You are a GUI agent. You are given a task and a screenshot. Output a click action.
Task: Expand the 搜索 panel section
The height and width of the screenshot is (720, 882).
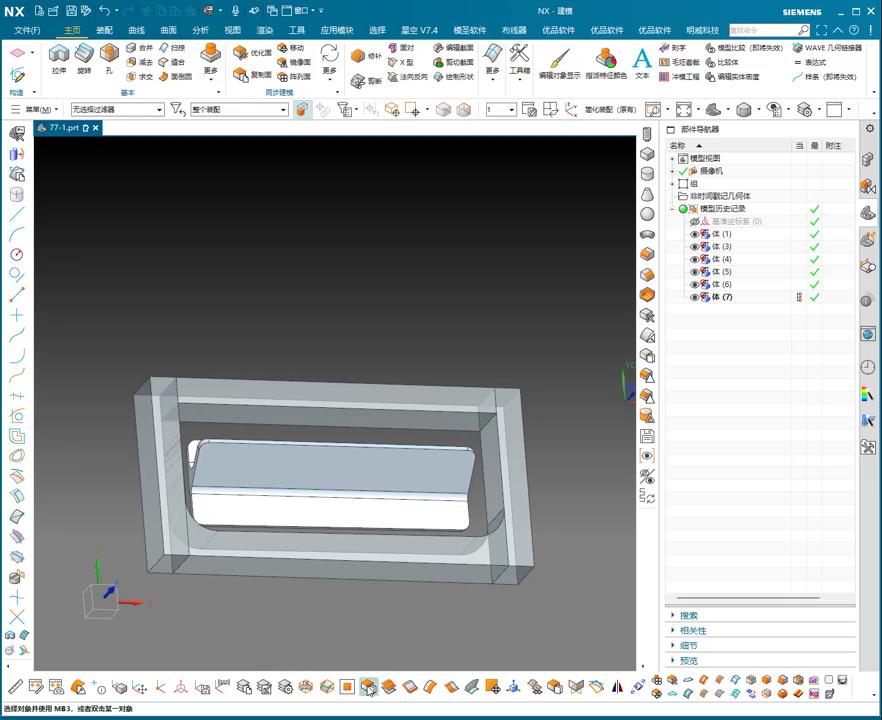coord(689,616)
